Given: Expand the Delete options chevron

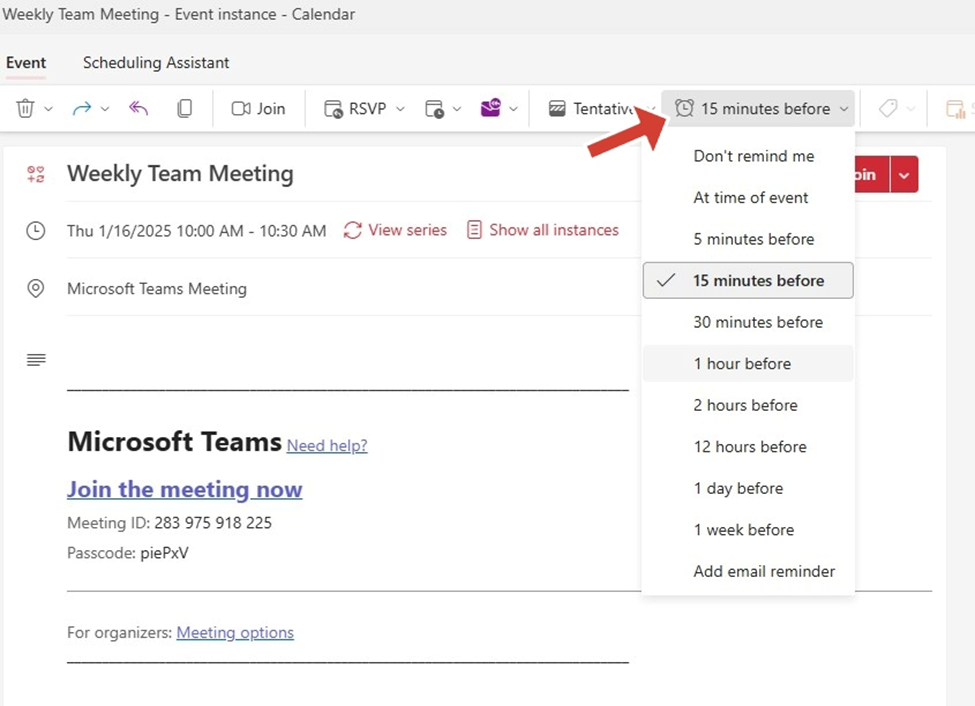Looking at the screenshot, I should (x=48, y=109).
